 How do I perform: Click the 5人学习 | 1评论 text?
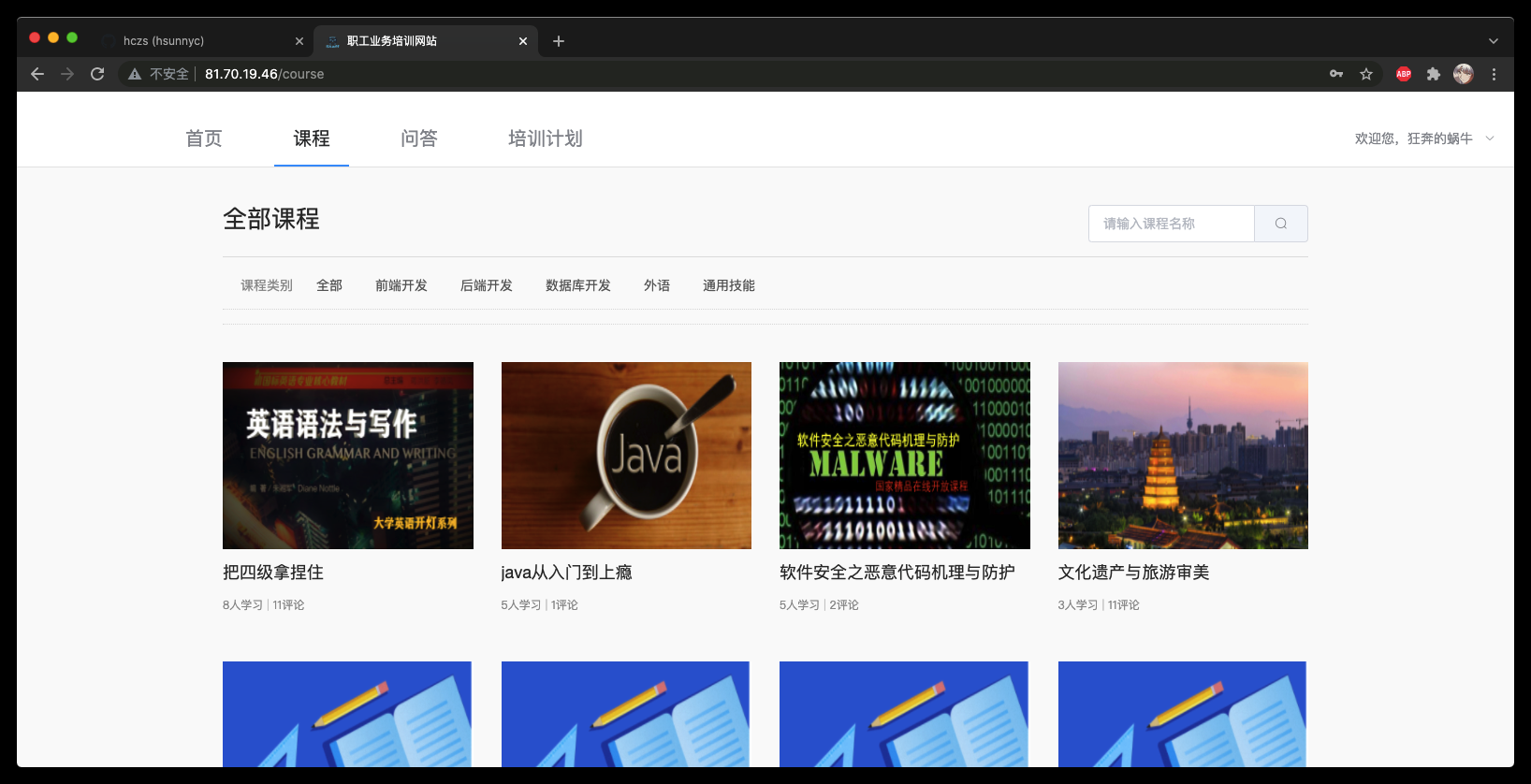point(540,605)
